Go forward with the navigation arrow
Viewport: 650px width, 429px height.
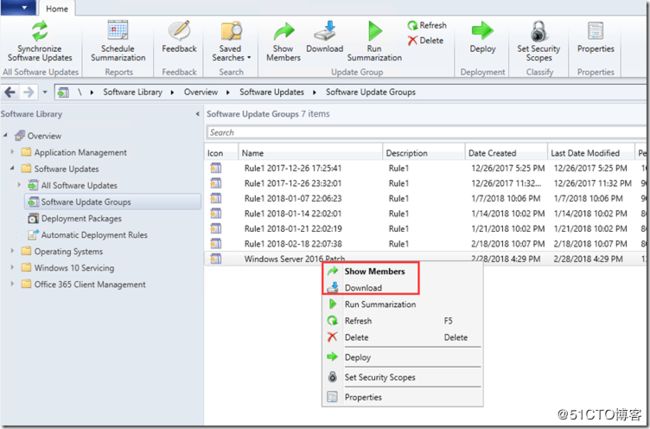(x=29, y=92)
